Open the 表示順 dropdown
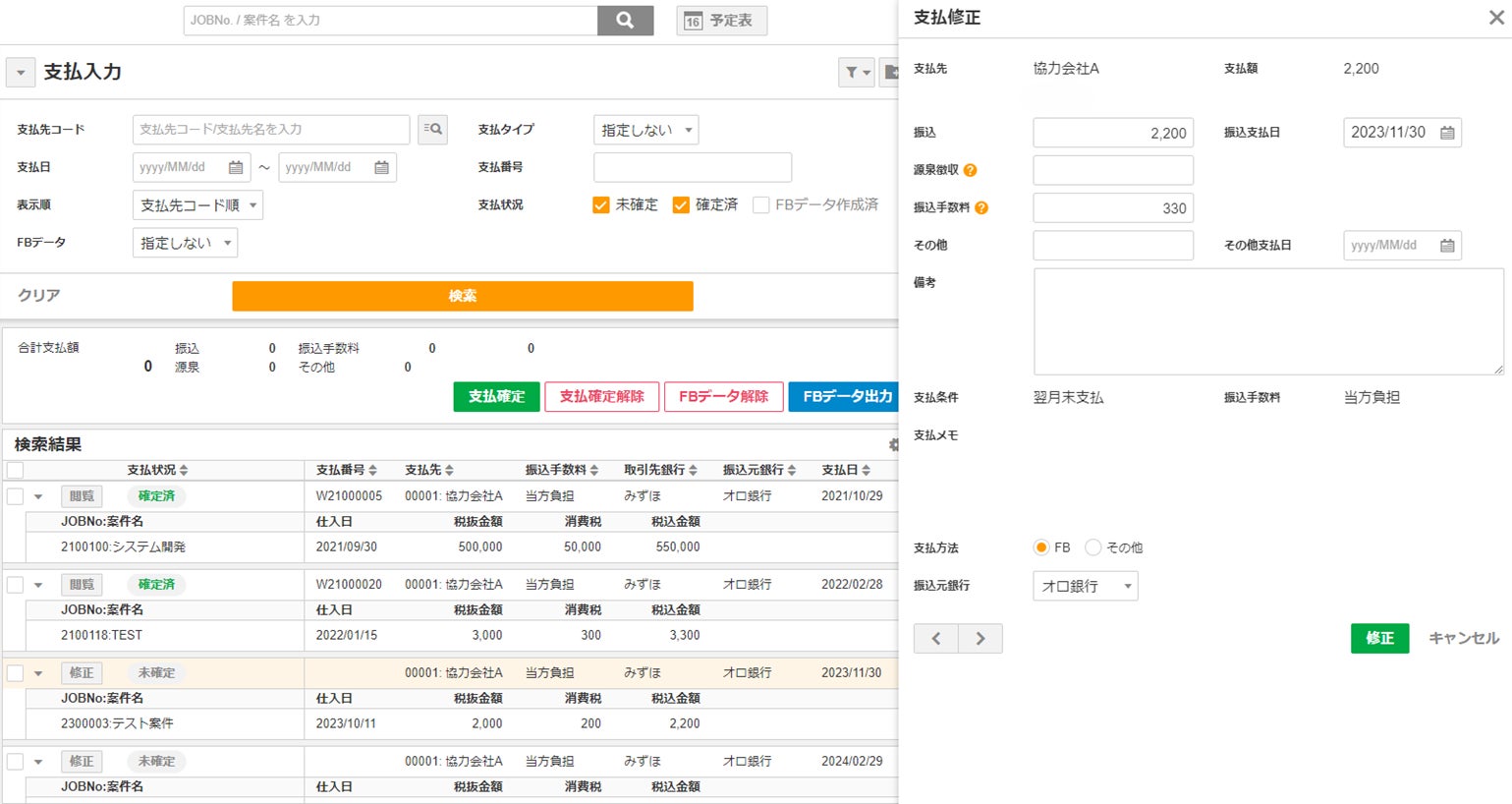The image size is (1512, 804). (x=197, y=205)
